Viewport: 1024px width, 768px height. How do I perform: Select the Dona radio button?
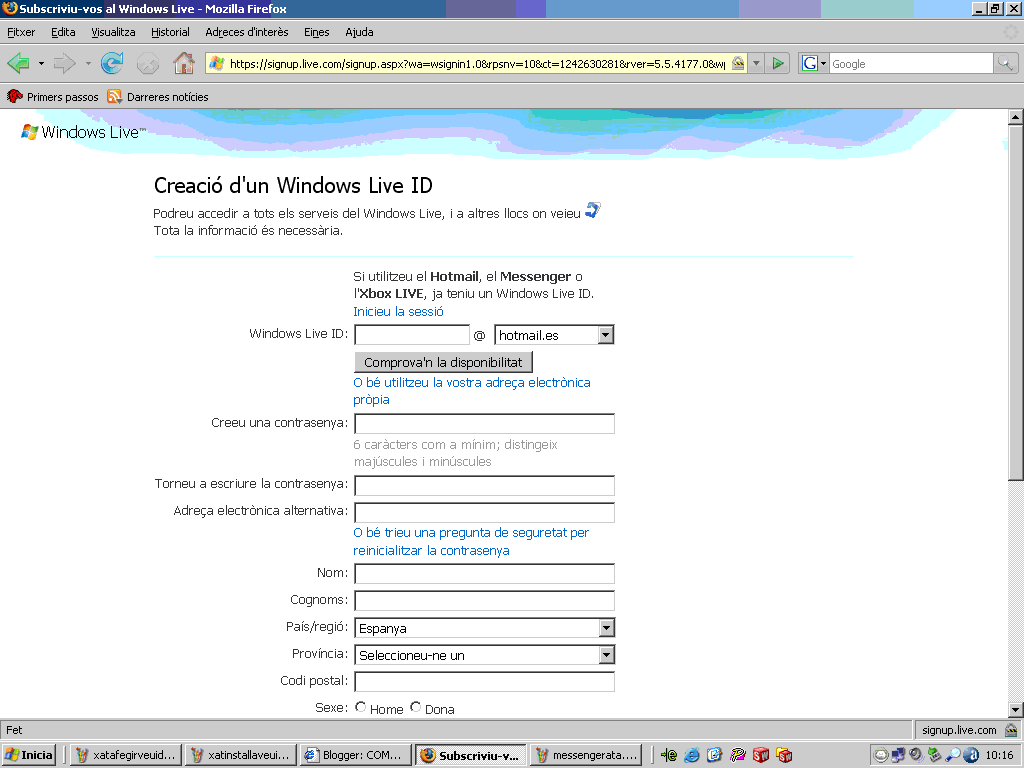point(415,707)
